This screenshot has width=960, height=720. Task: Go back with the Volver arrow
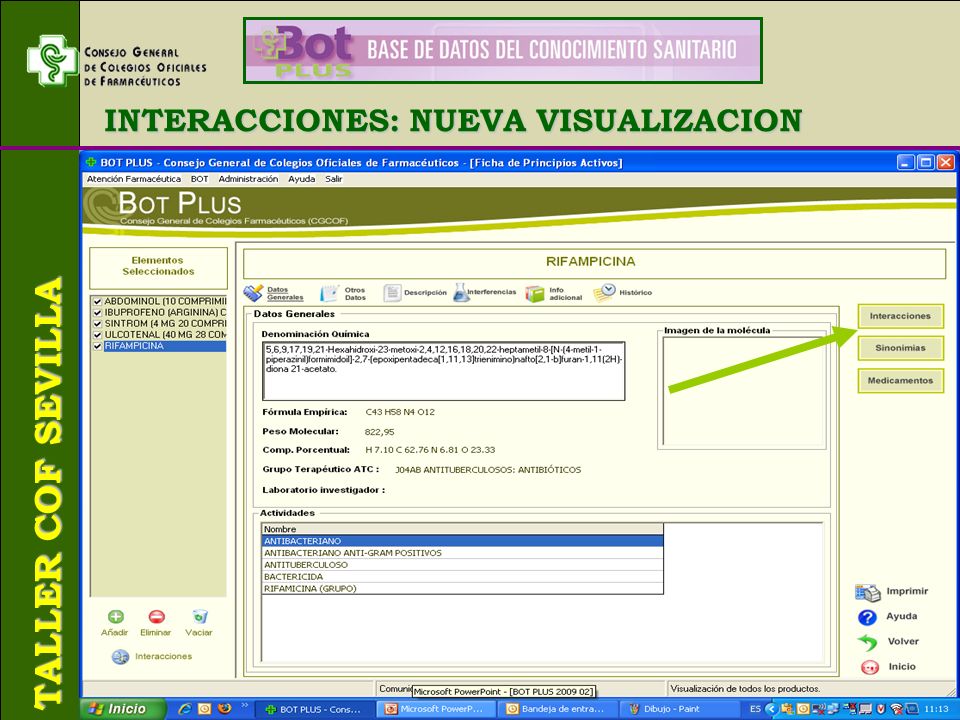click(x=868, y=642)
